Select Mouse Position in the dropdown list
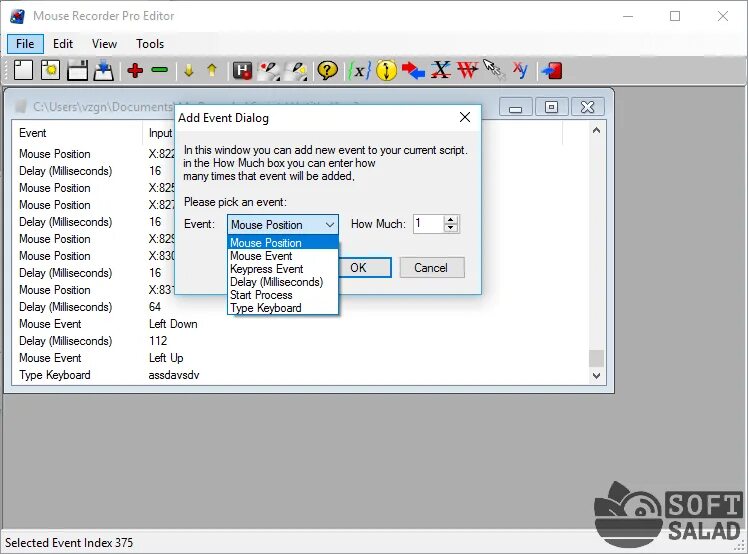 (x=283, y=242)
